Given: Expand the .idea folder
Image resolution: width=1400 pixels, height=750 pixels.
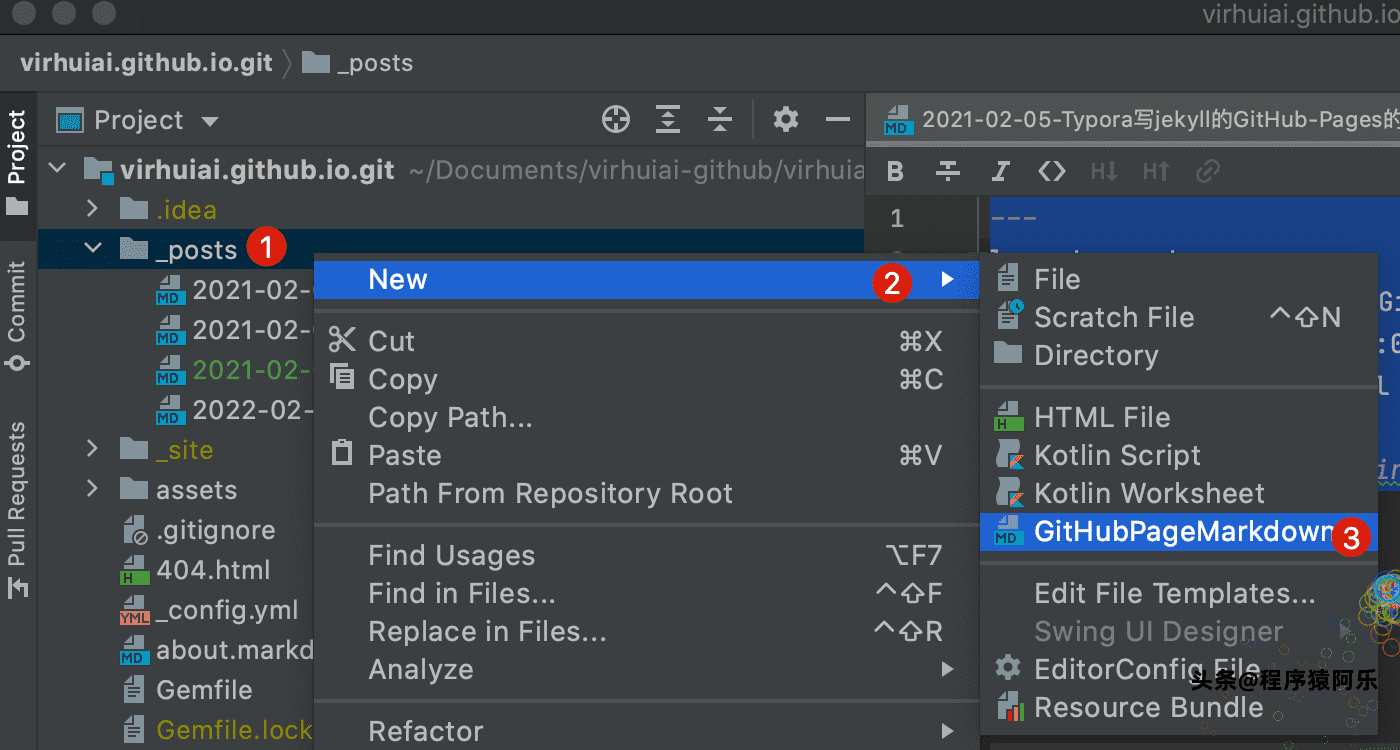Looking at the screenshot, I should (93, 210).
